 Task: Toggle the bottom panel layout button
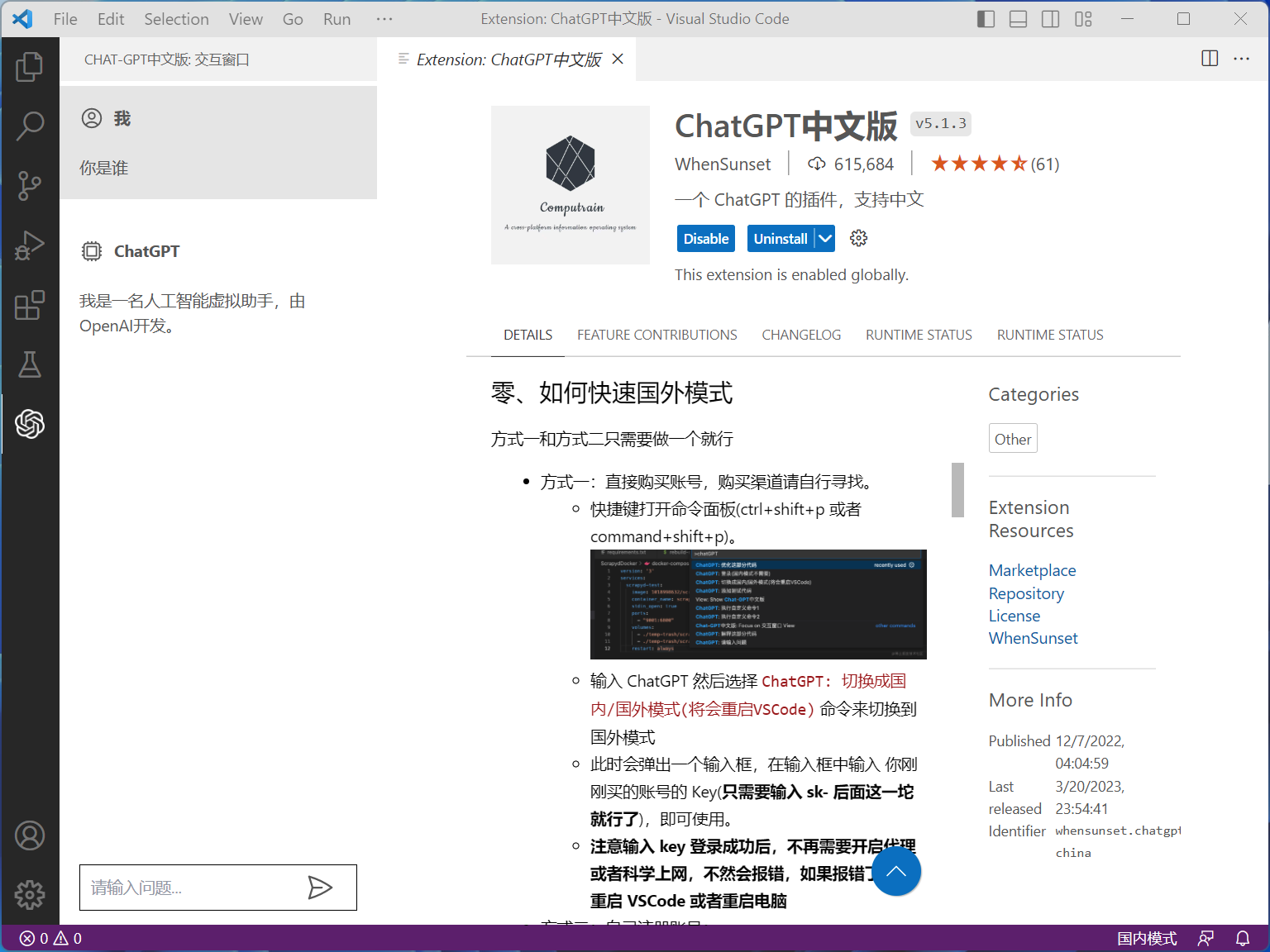pos(1018,19)
